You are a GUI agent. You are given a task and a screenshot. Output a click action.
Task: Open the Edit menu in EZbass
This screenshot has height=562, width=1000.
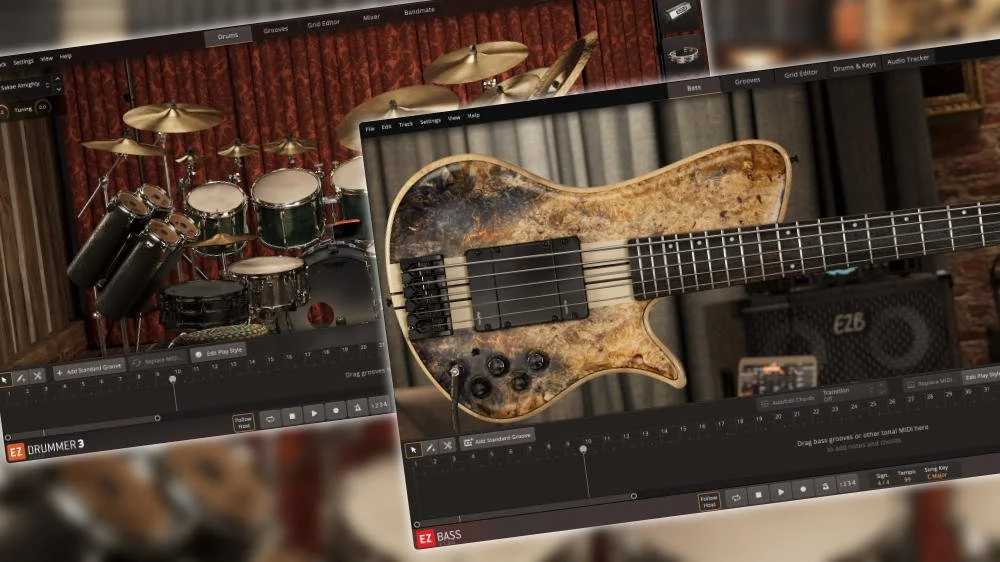click(386, 128)
